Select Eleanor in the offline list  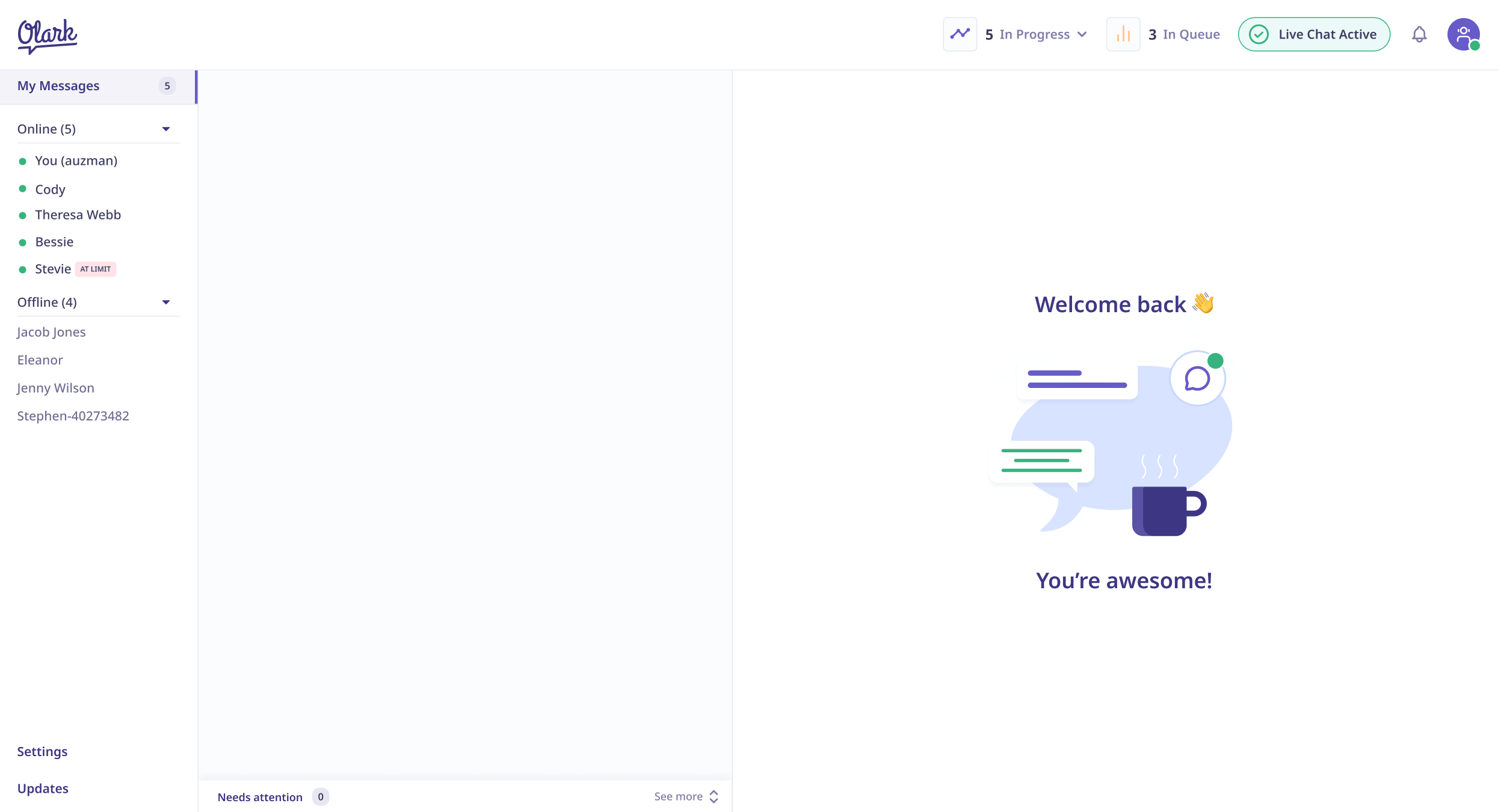[40, 360]
